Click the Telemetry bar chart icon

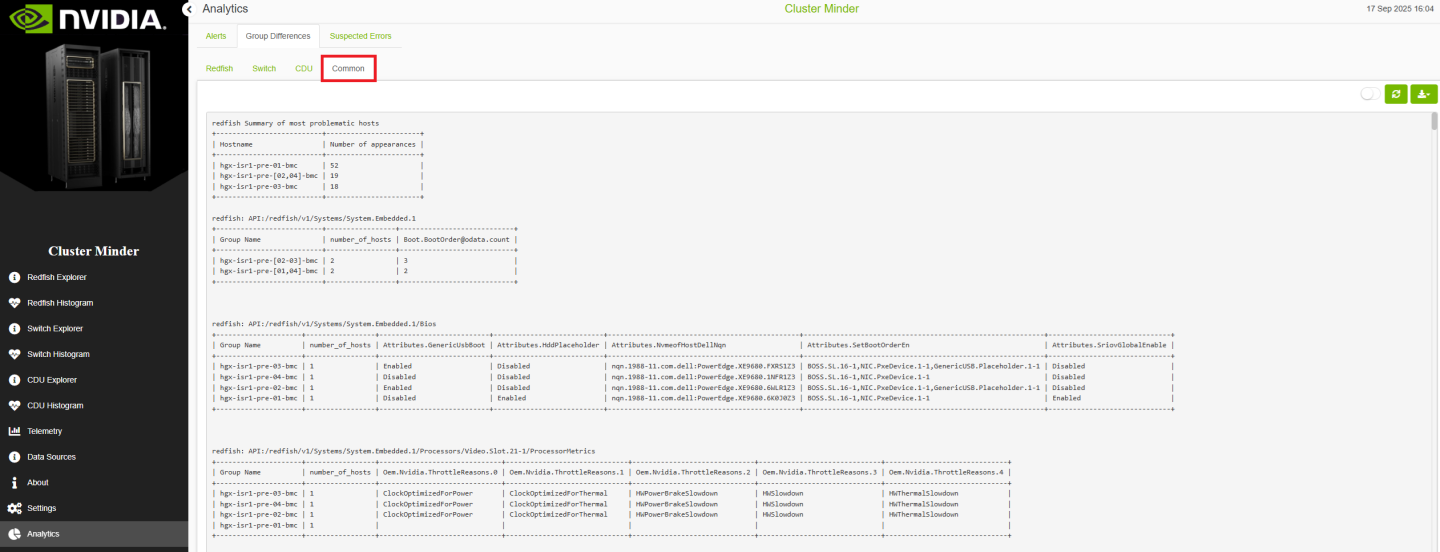pyautogui.click(x=14, y=431)
